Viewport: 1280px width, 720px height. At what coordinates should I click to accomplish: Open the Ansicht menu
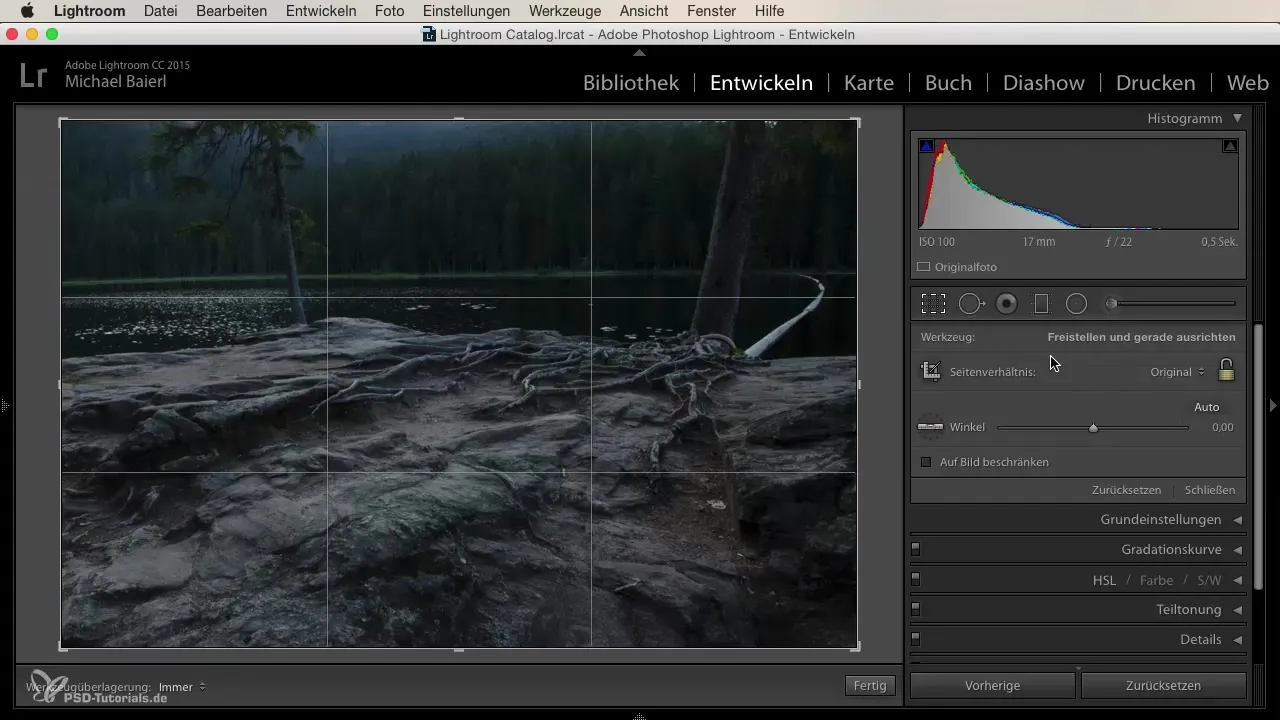[644, 11]
